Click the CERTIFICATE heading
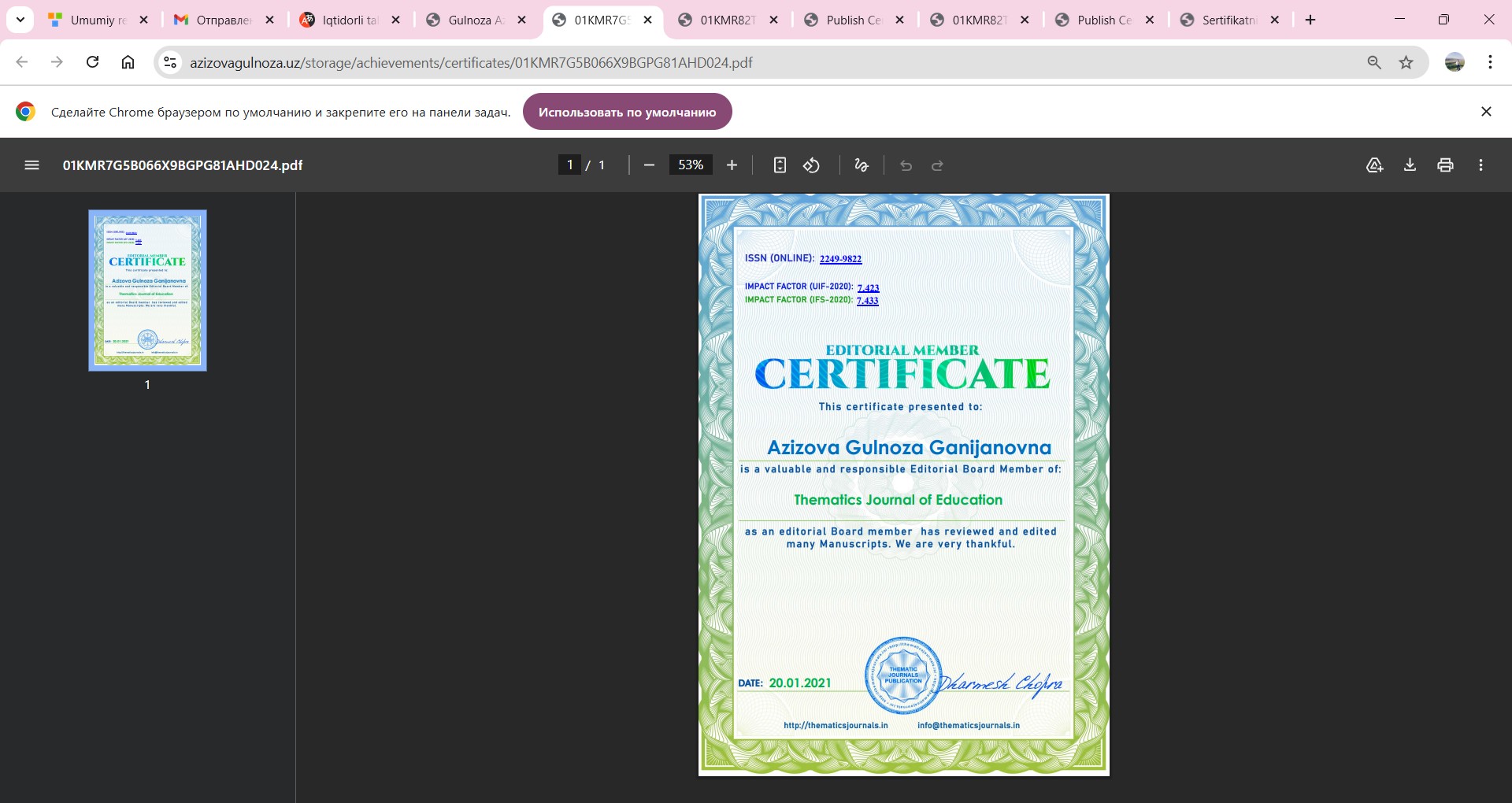Viewport: 1512px width, 803px height. coord(902,374)
